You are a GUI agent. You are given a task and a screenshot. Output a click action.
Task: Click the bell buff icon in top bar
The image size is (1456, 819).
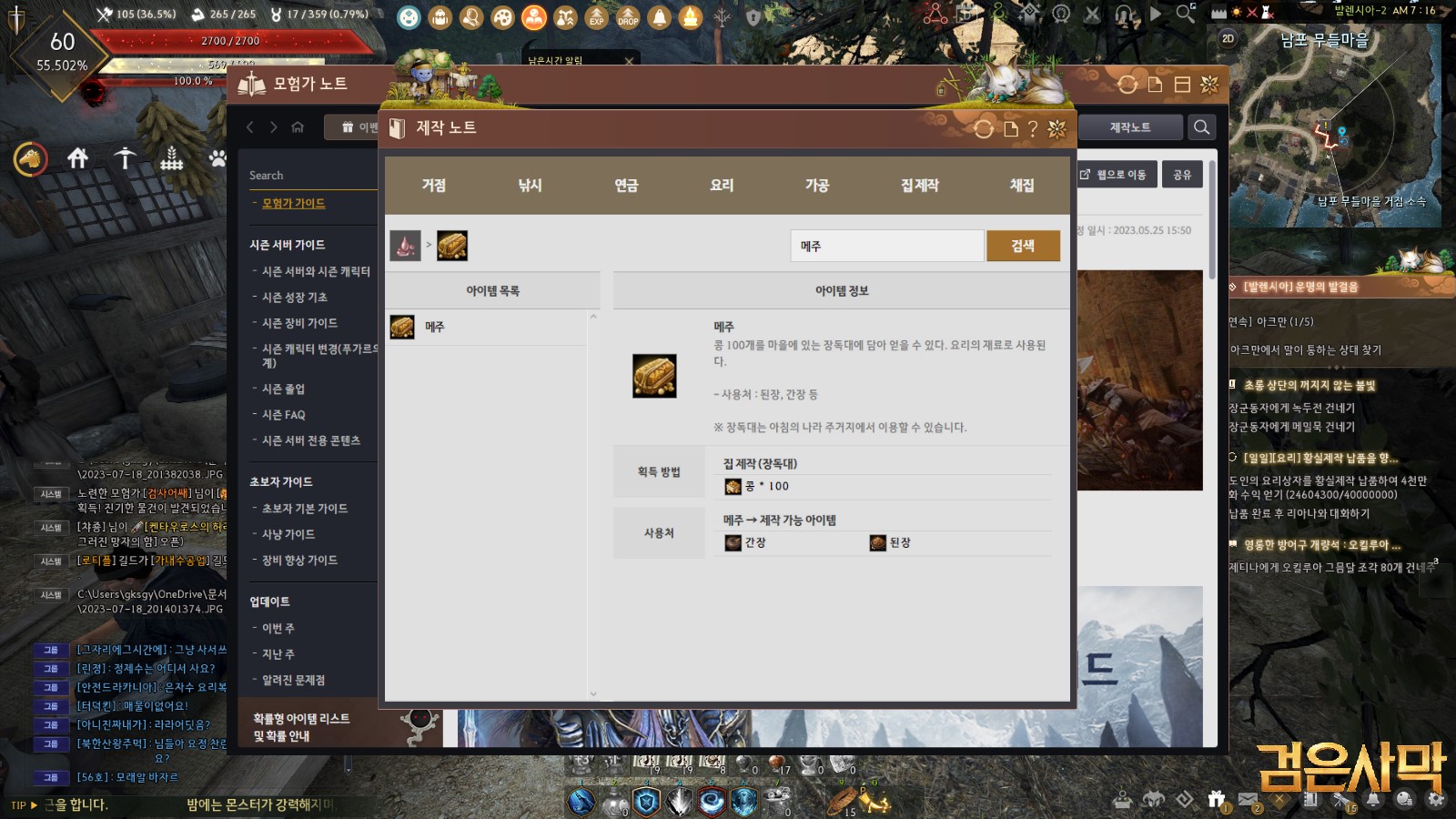point(660,16)
